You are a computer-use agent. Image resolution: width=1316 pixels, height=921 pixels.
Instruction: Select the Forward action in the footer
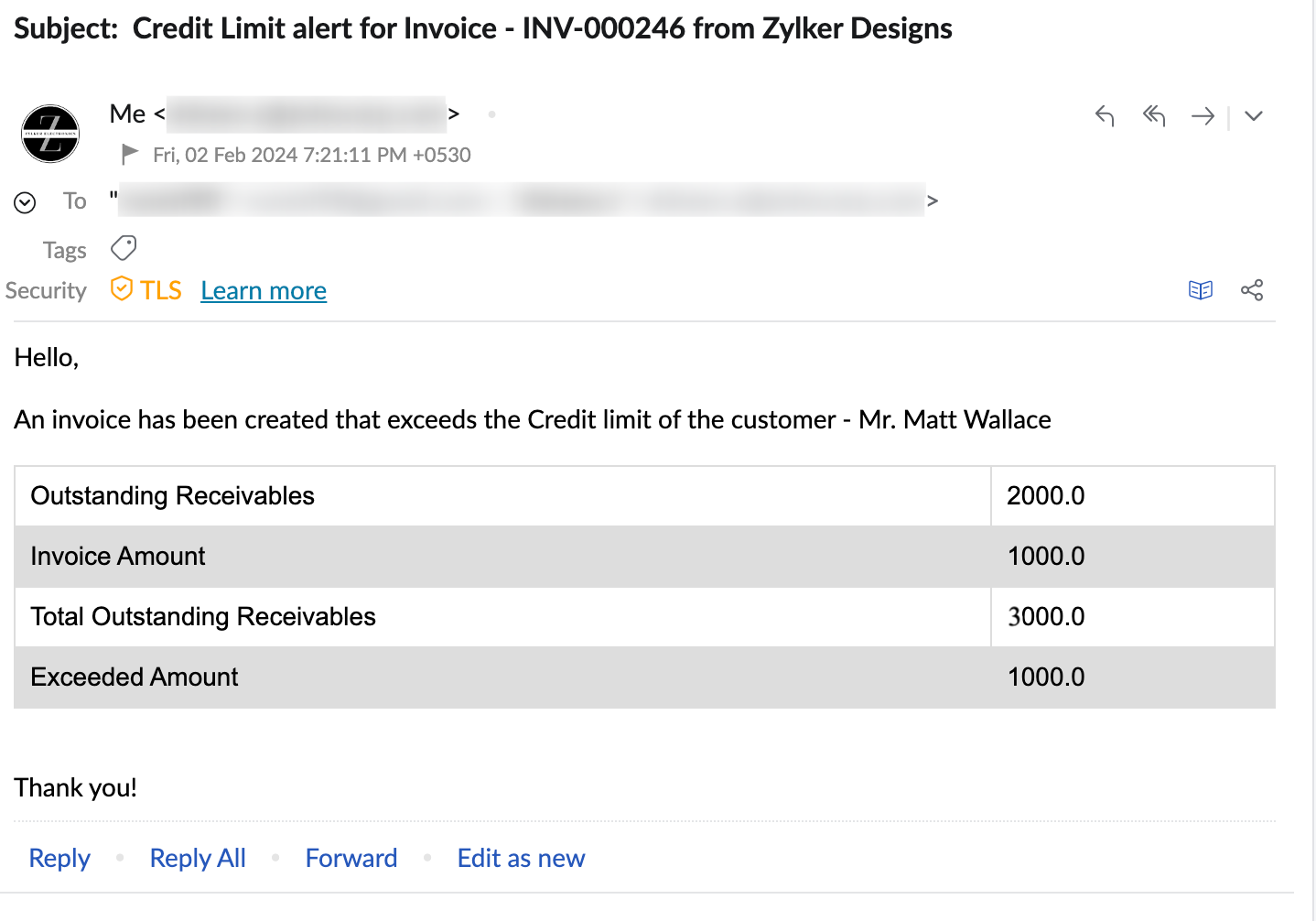351,858
